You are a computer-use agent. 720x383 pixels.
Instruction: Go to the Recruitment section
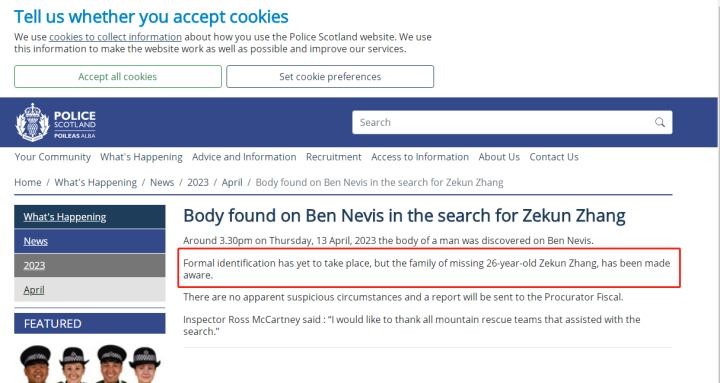pyautogui.click(x=334, y=157)
